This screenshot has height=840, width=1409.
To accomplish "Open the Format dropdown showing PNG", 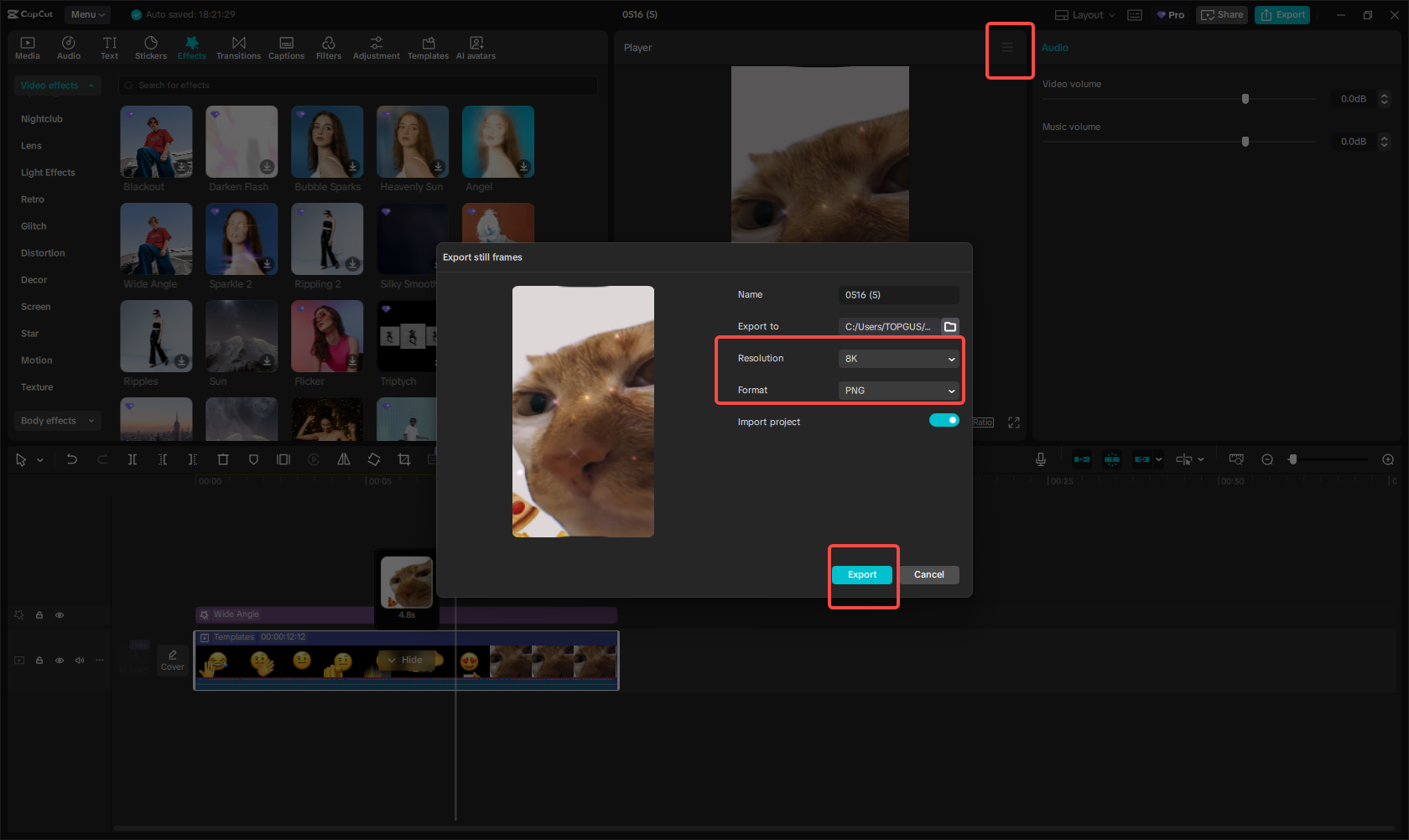I will click(897, 391).
